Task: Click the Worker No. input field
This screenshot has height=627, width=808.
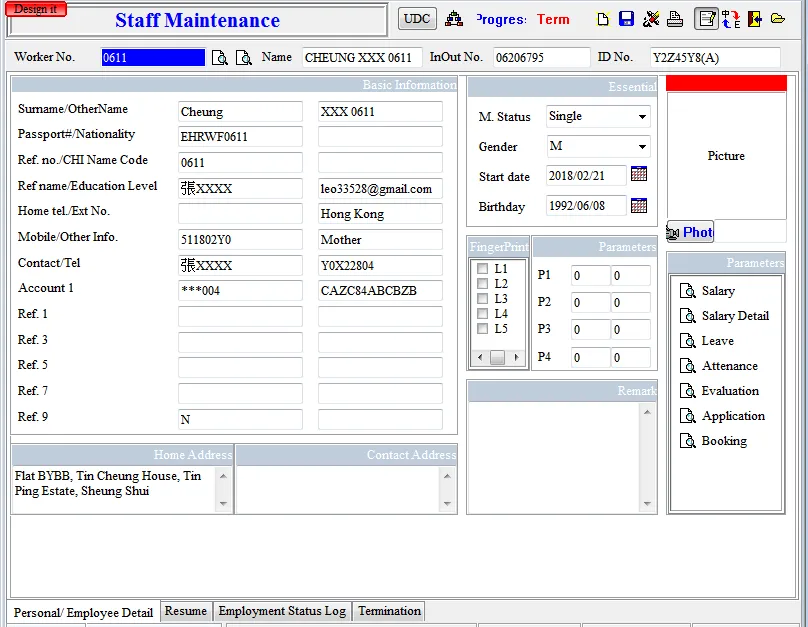Action: coord(153,58)
